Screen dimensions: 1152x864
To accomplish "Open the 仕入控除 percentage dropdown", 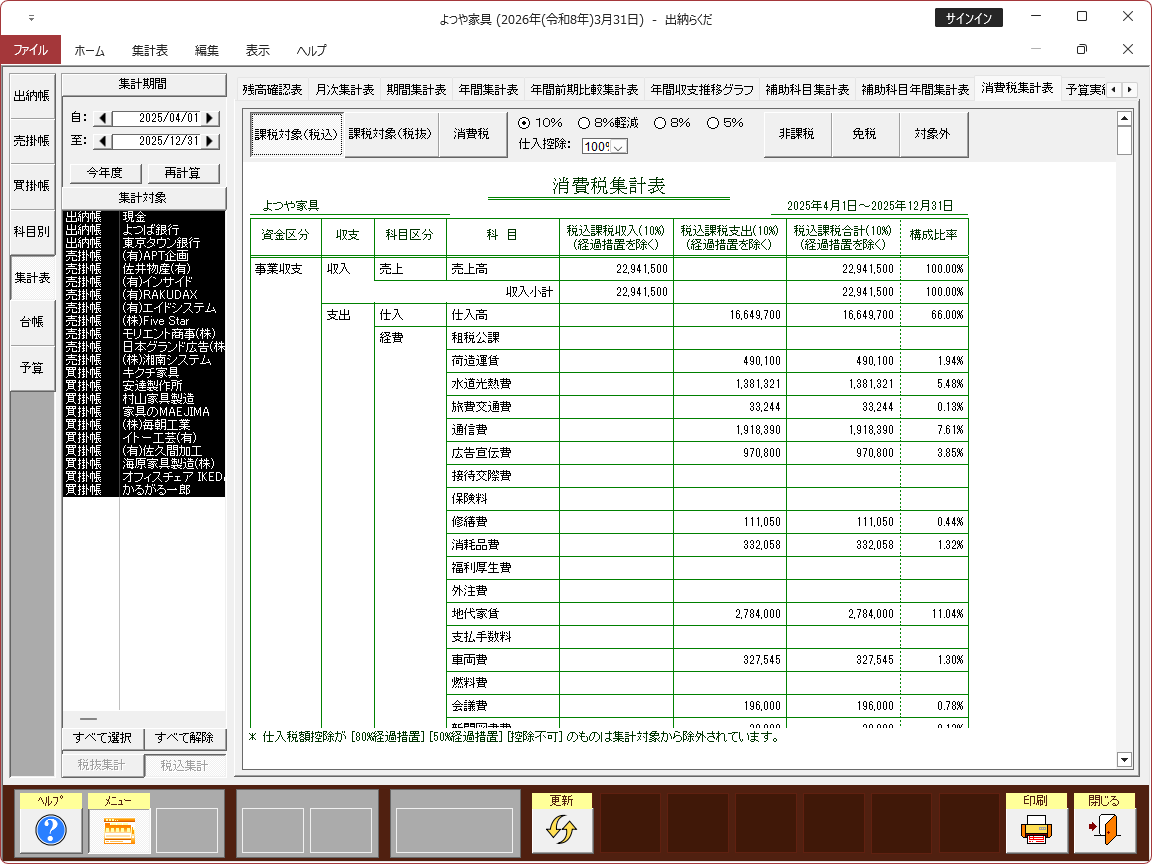I will (618, 147).
